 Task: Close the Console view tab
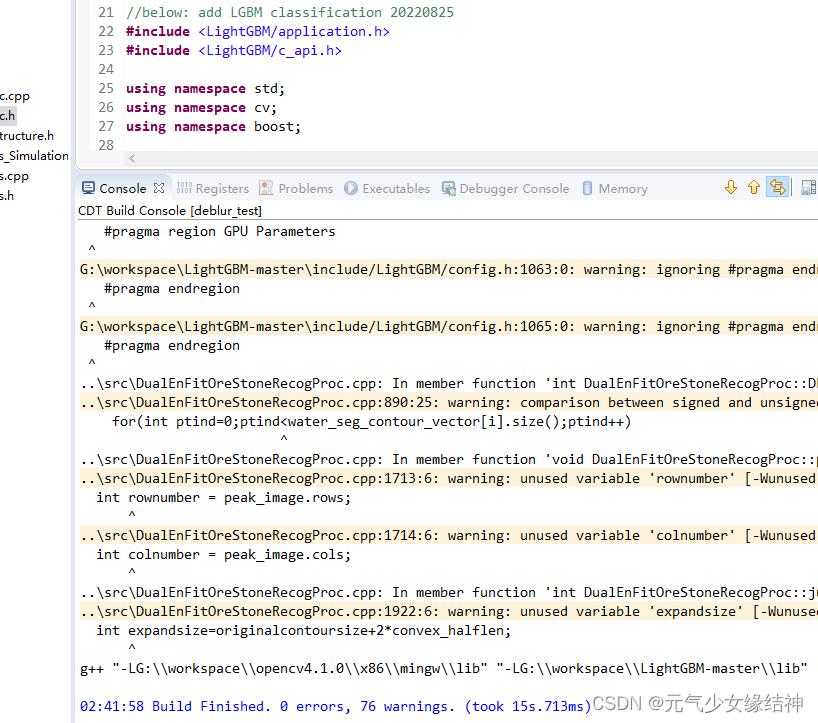[x=159, y=188]
